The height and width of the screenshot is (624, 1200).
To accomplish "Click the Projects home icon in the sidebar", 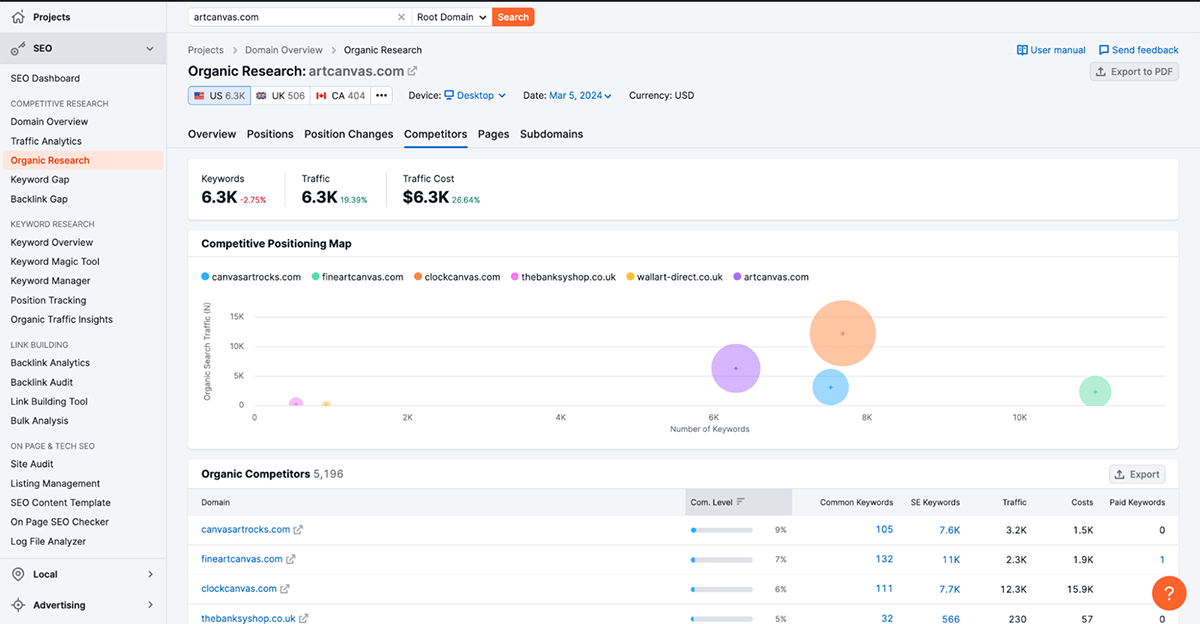I will 17,16.
